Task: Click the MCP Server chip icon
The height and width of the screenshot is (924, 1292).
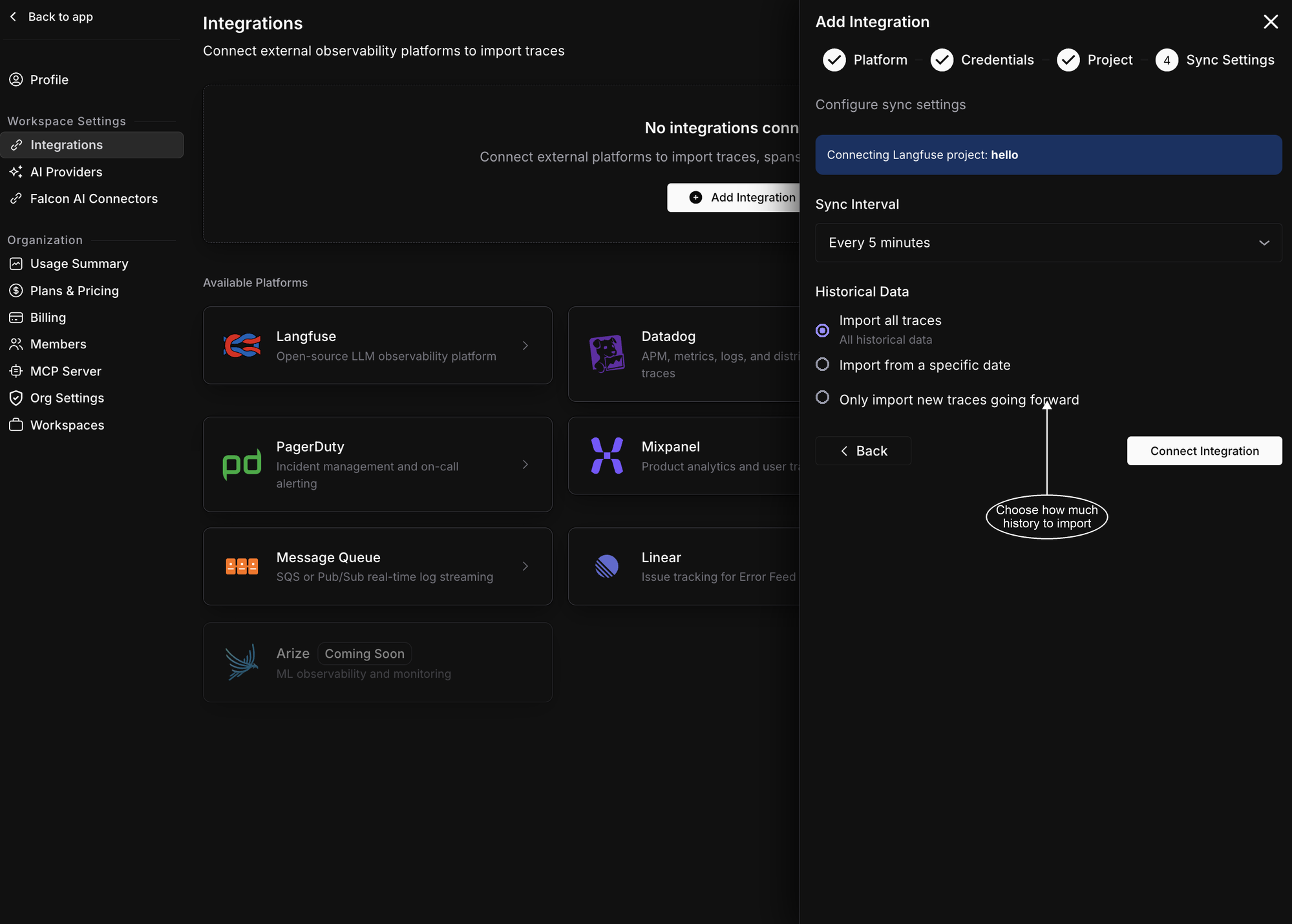Action: coord(16,371)
